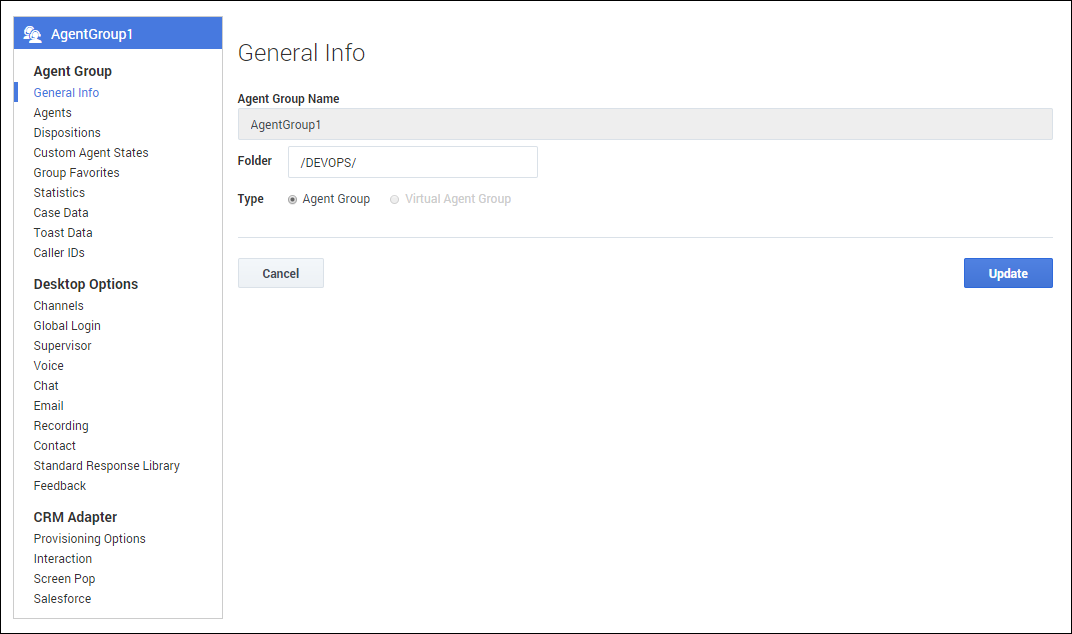Click the CRM Adapter section heading

[75, 517]
